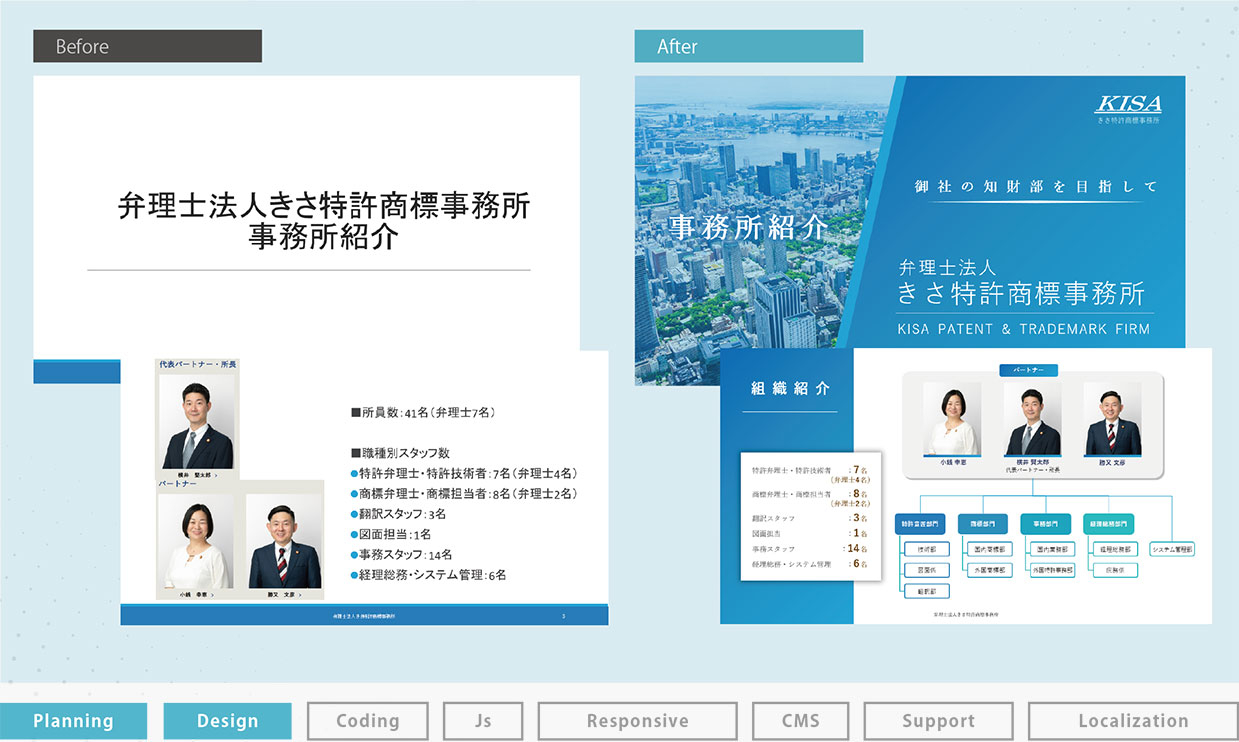1239x742 pixels.
Task: Click the Localization button
Action: tap(1132, 721)
